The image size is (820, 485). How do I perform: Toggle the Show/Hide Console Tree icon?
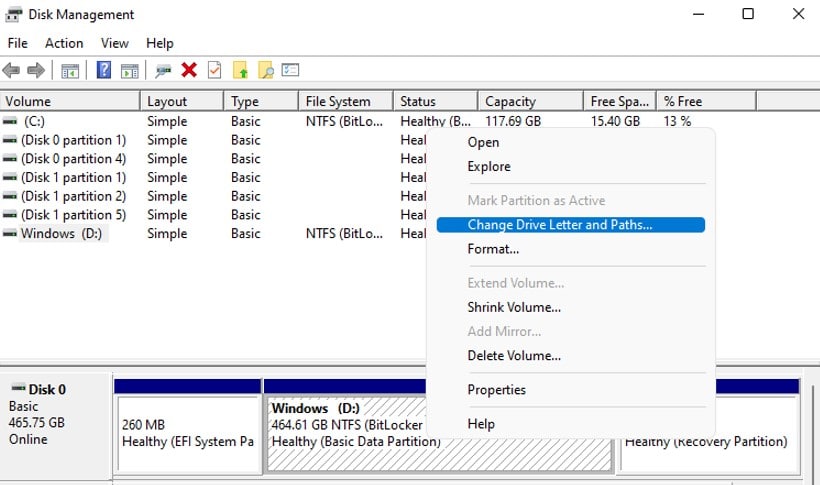(70, 71)
